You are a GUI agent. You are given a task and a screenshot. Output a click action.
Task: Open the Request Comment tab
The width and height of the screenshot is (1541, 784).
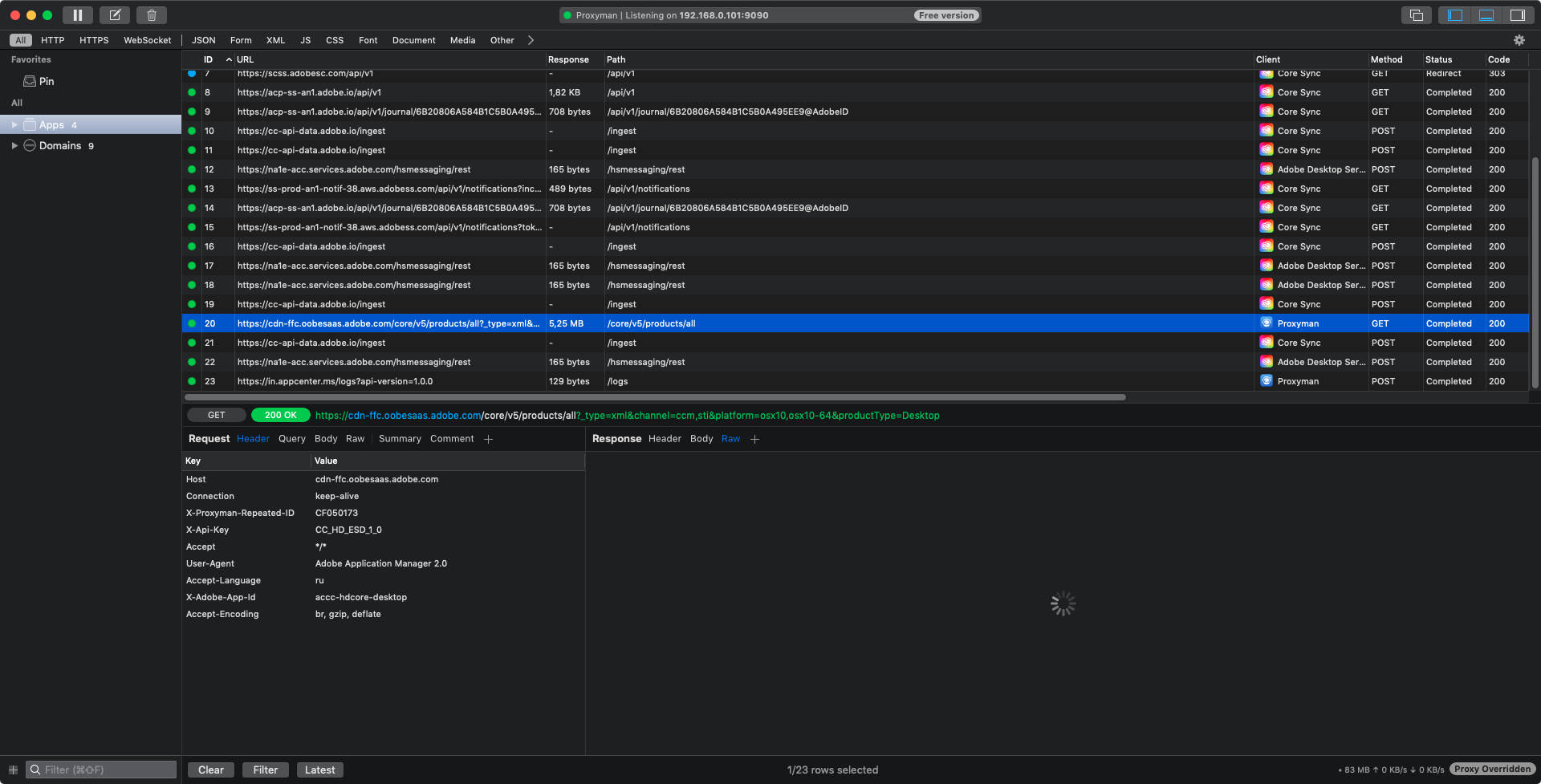[x=452, y=439]
